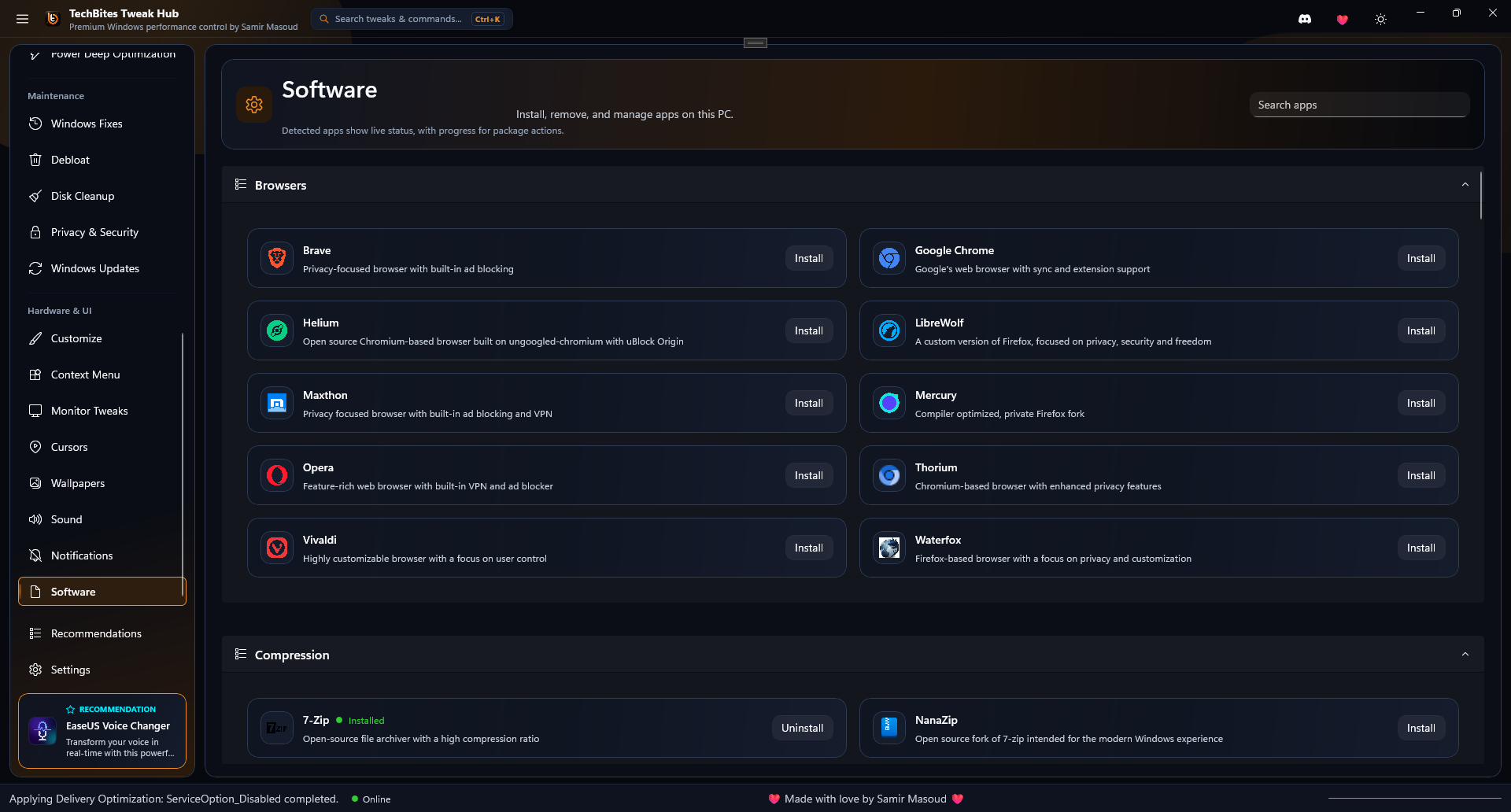Screen dimensions: 1511x812
Task: Click the Mercury browser icon
Action: [889, 403]
